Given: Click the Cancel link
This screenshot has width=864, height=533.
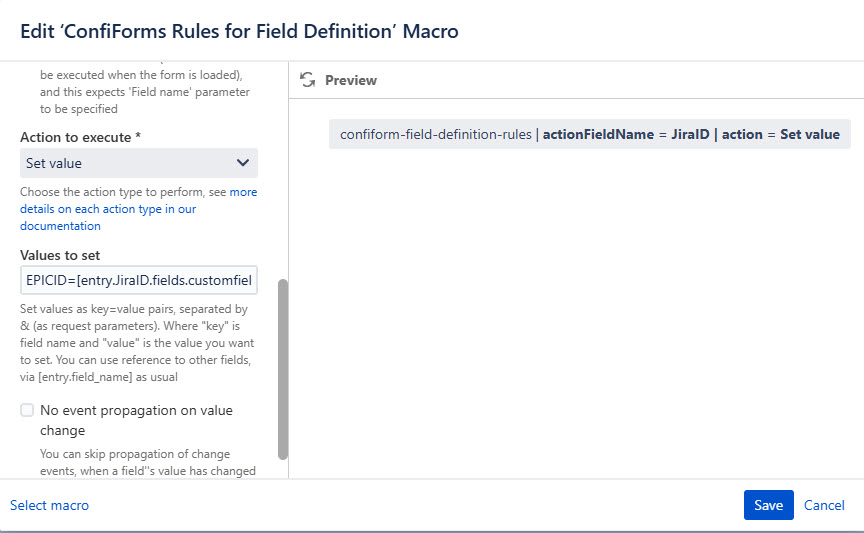Looking at the screenshot, I should pos(824,505).
